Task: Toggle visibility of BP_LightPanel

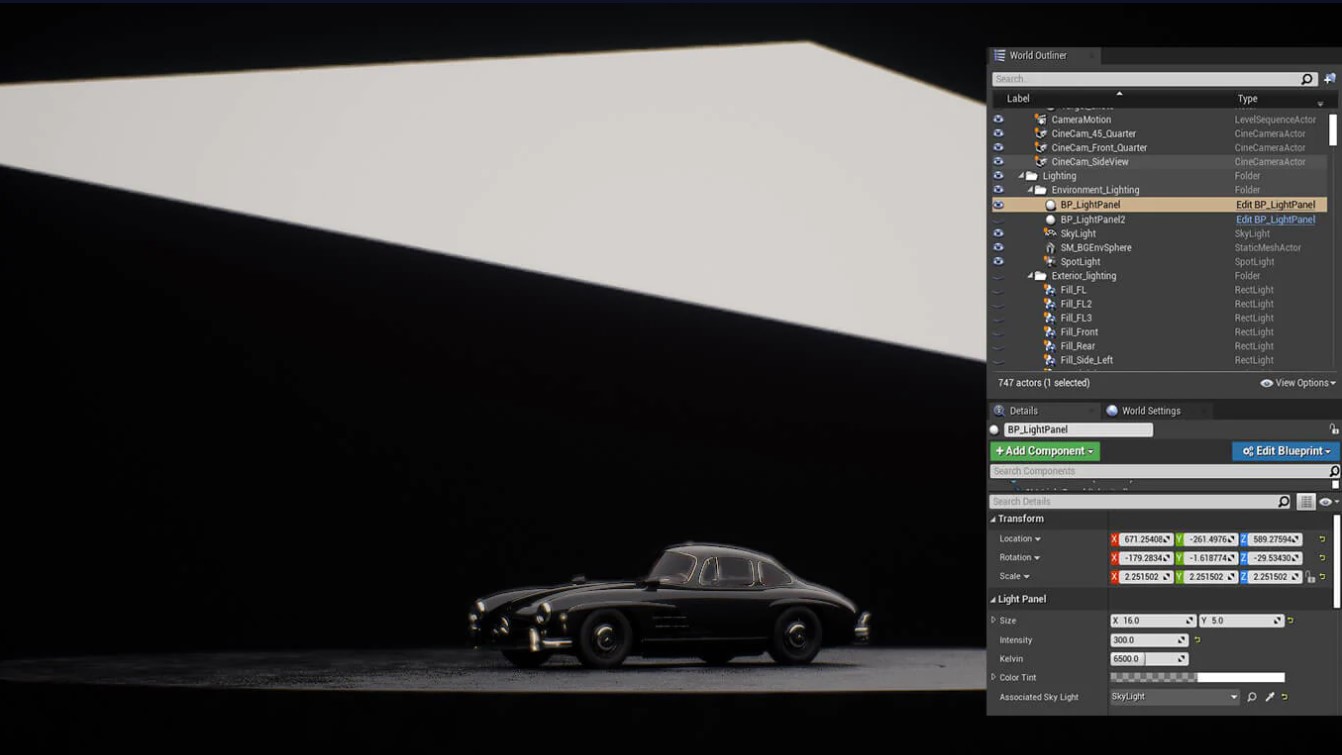Action: (999, 204)
